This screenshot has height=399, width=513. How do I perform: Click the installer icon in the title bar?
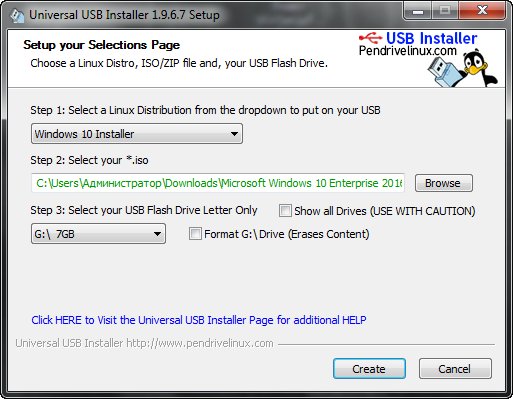[17, 15]
